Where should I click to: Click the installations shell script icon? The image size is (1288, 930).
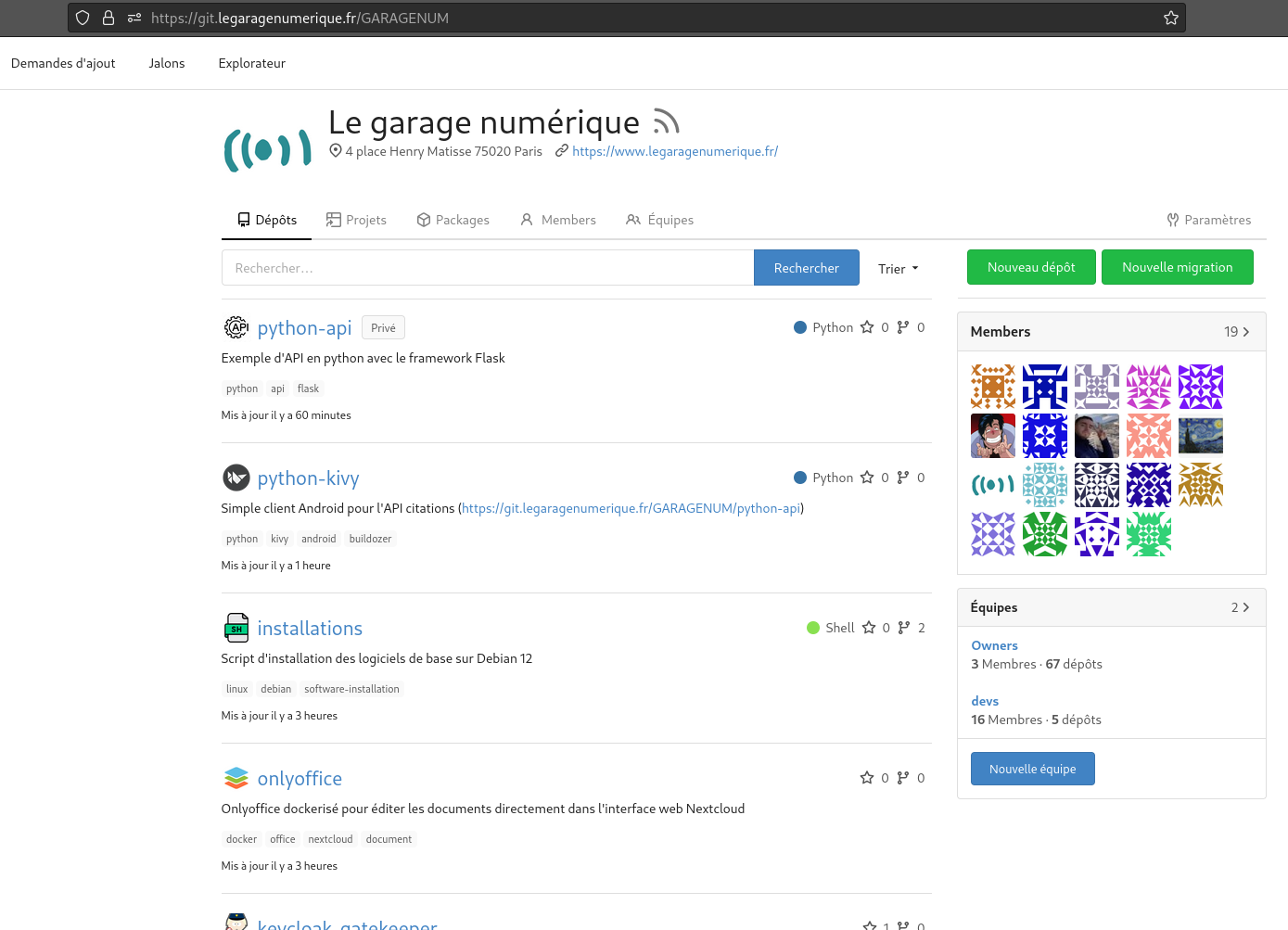pos(236,628)
